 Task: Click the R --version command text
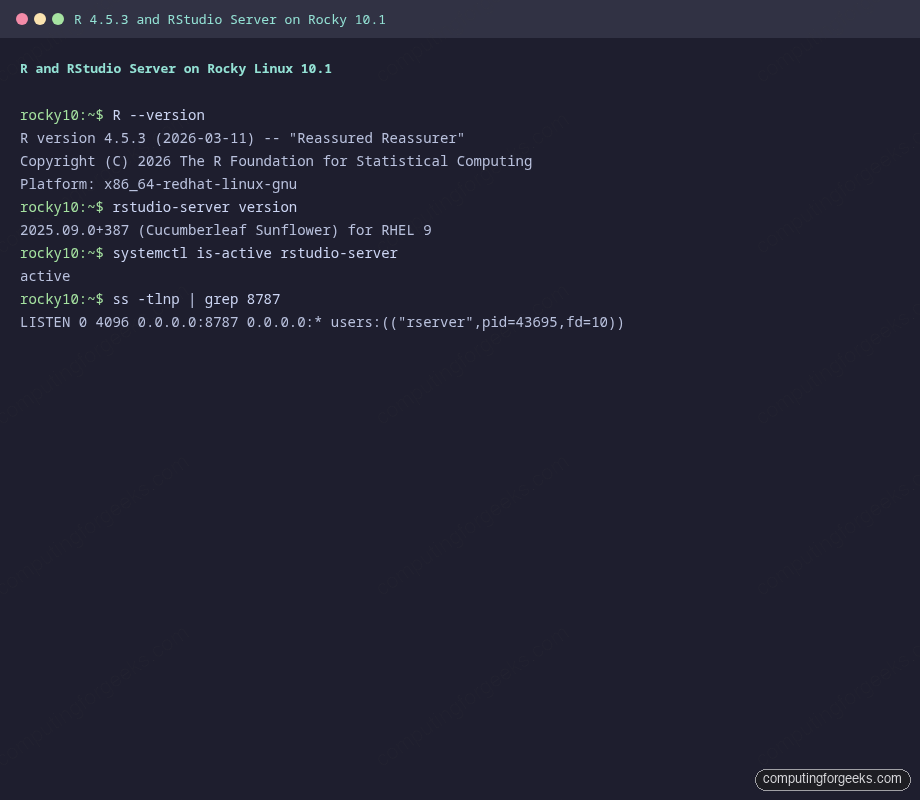pyautogui.click(x=158, y=115)
